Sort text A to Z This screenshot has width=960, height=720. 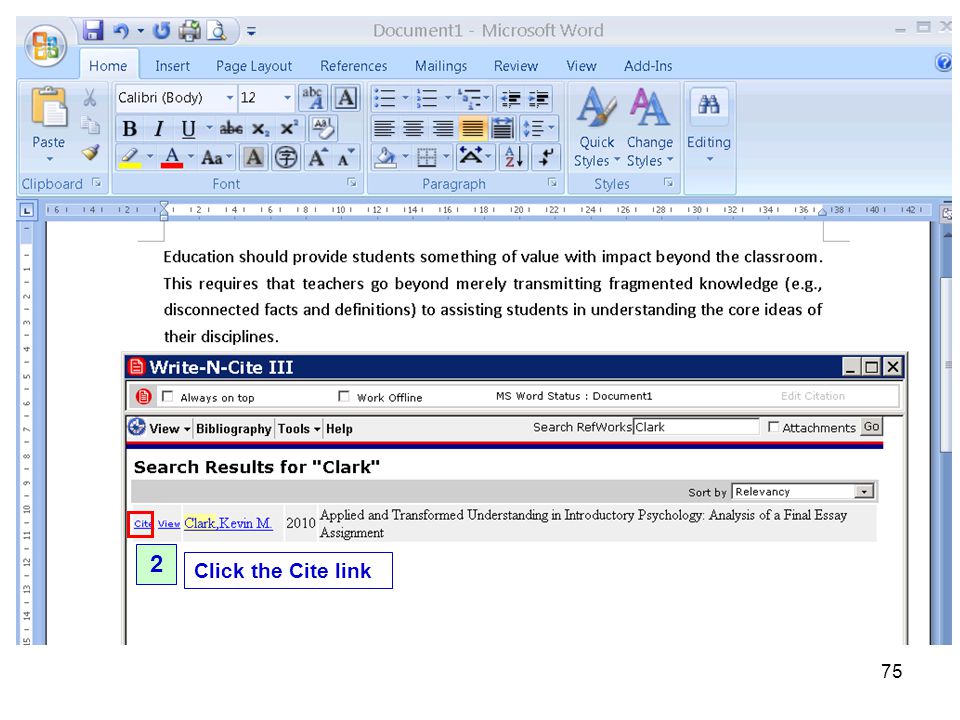514,158
